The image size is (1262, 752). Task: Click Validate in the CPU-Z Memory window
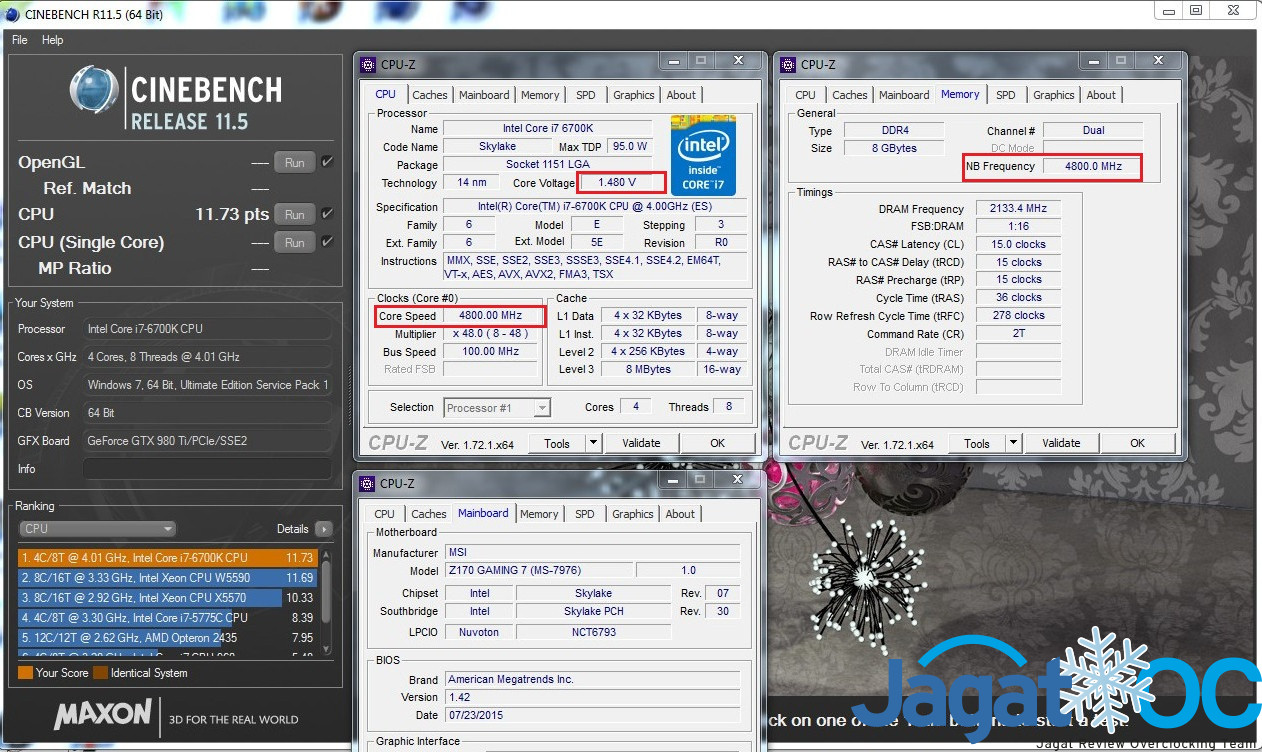[x=1061, y=443]
